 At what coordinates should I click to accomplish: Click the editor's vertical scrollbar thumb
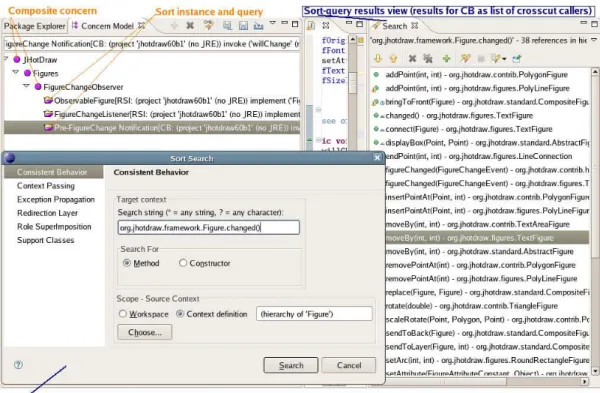tap(352, 82)
